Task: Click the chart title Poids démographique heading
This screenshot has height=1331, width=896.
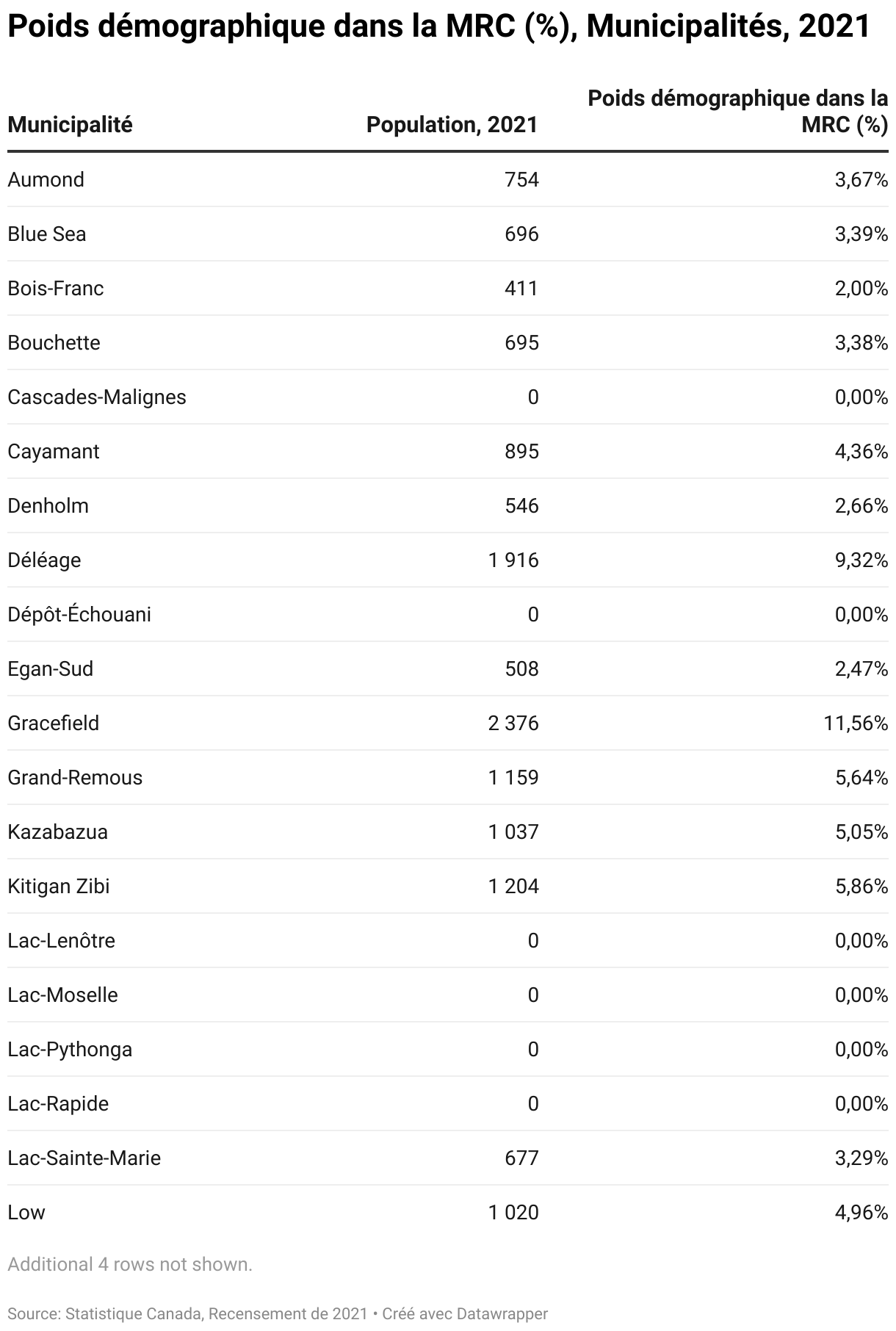Action: click(x=438, y=27)
